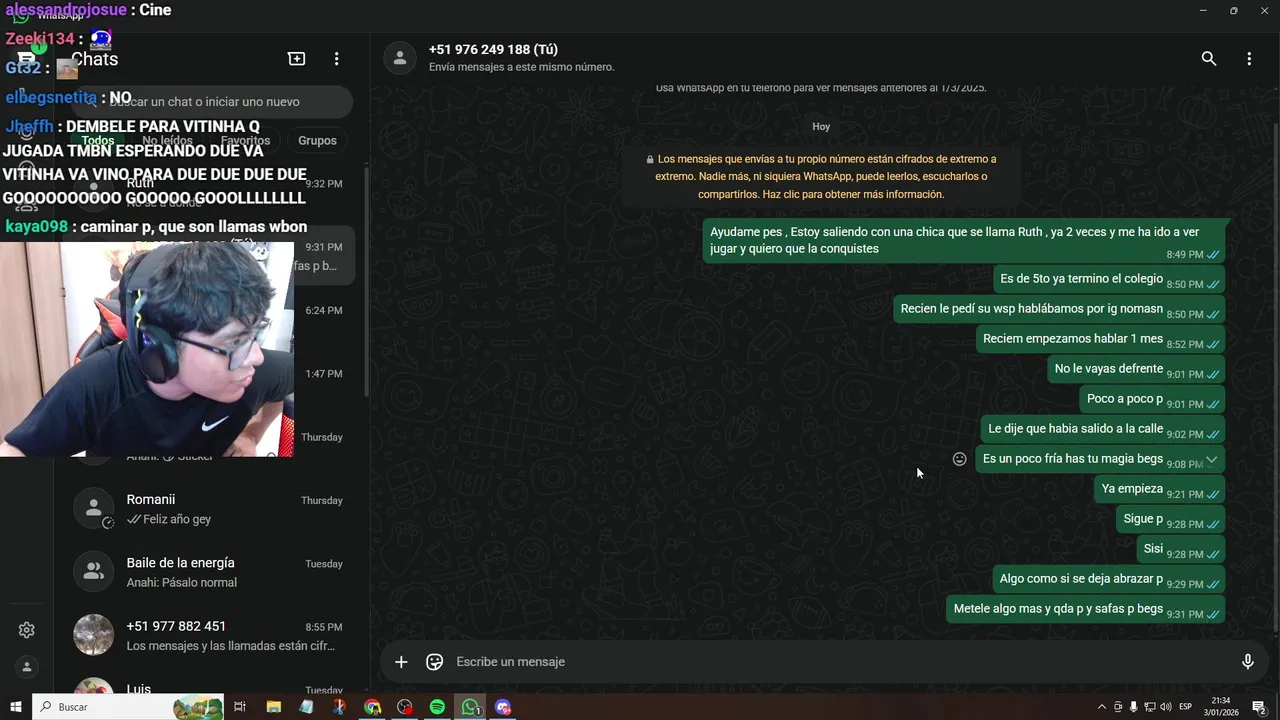Image resolution: width=1280 pixels, height=720 pixels.
Task: Open chat header '+51 976 249 188 (Tú)'
Action: [493, 50]
